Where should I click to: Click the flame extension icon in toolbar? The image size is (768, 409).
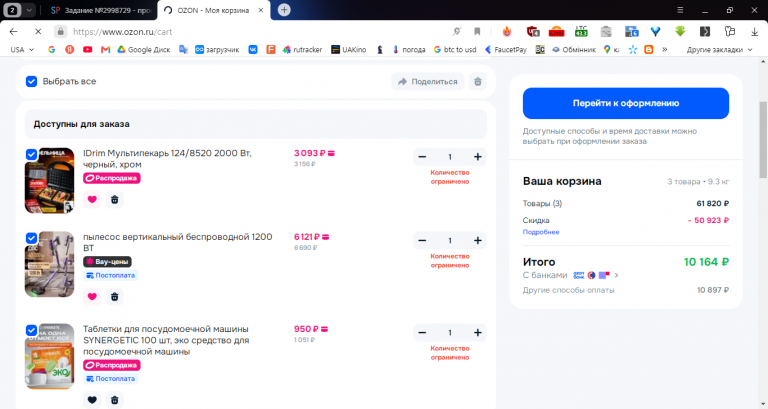tap(507, 32)
